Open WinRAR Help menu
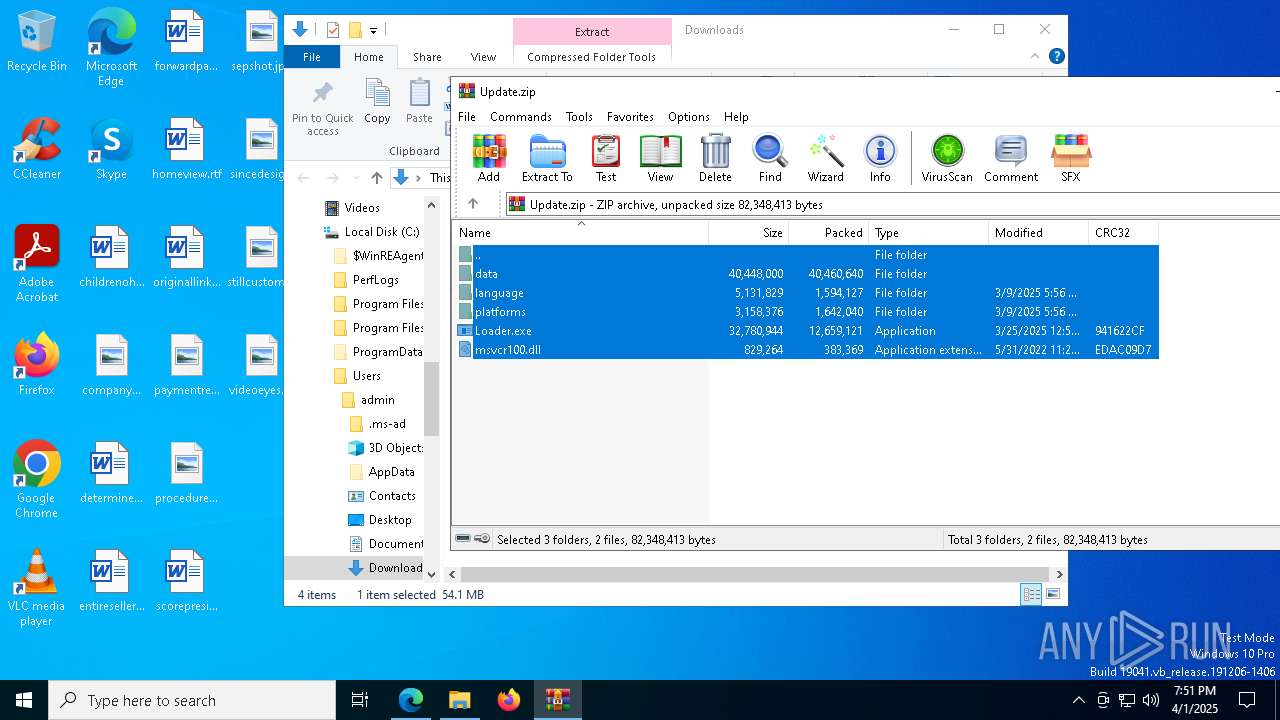 tap(736, 117)
